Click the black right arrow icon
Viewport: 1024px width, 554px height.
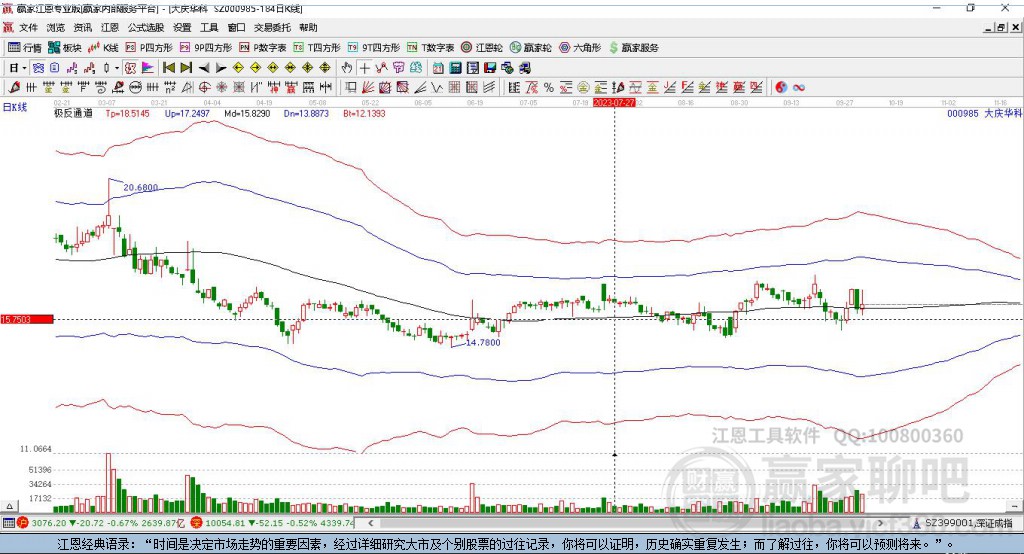click(221, 68)
